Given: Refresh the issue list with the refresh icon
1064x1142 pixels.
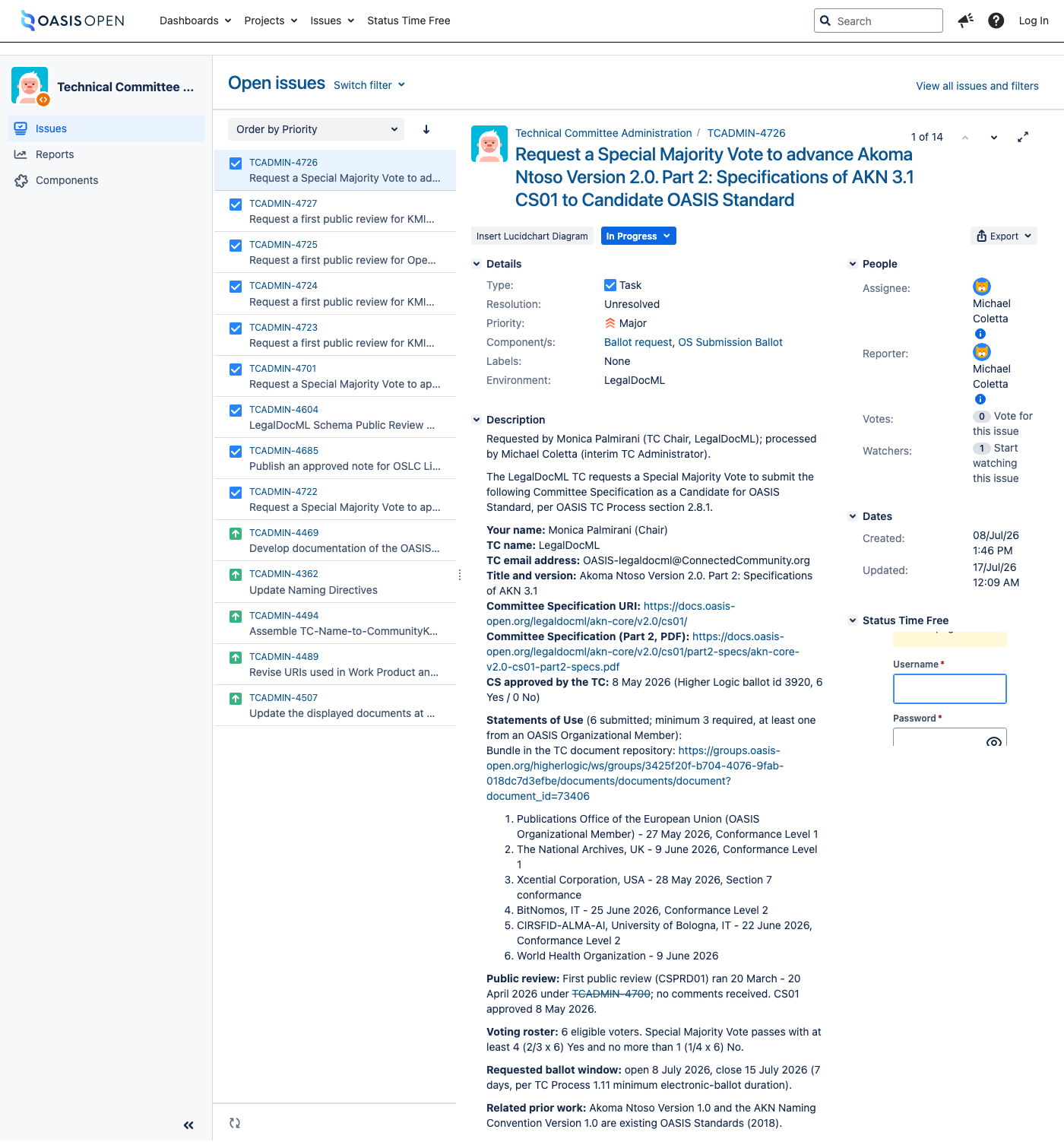Looking at the screenshot, I should pyautogui.click(x=235, y=1123).
